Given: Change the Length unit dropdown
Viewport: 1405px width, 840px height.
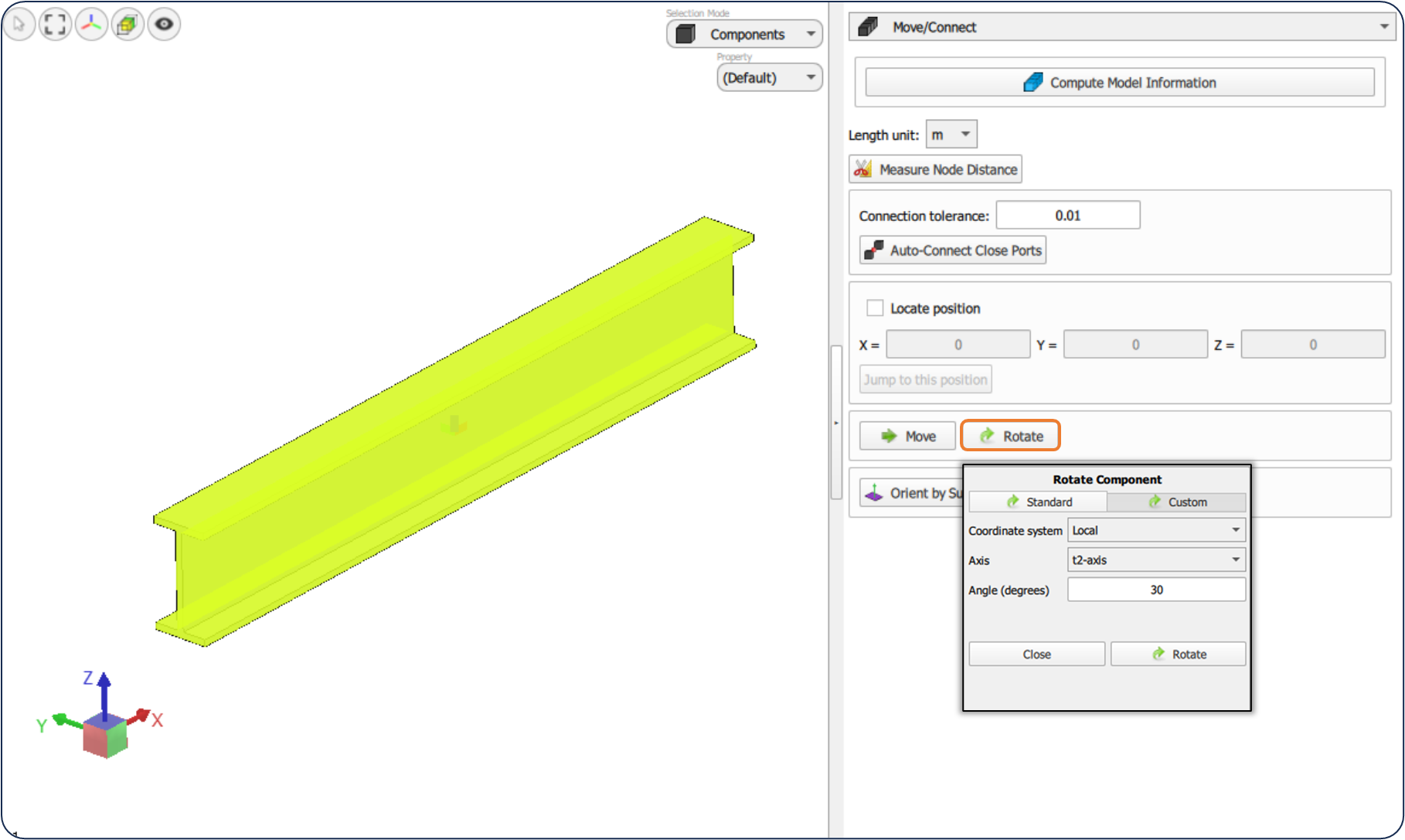Looking at the screenshot, I should tap(951, 134).
